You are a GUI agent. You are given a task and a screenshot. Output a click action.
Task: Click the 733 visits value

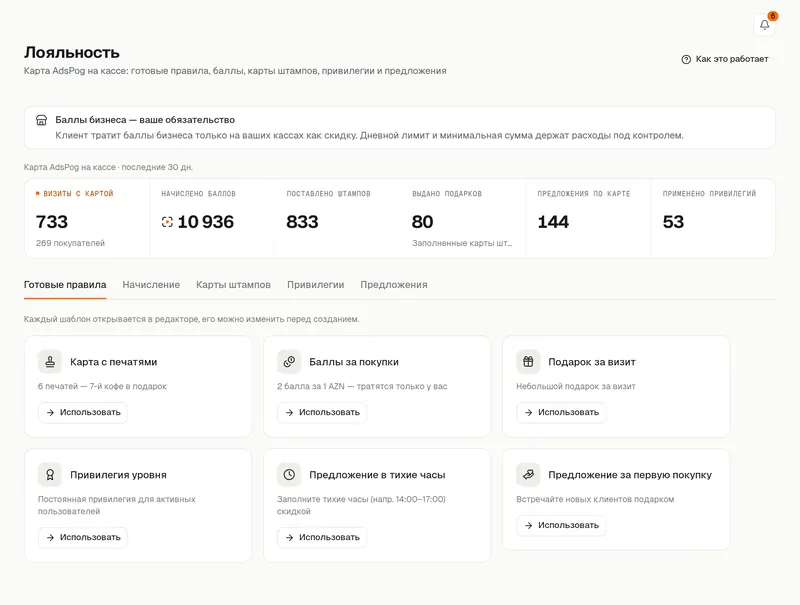[x=52, y=222]
